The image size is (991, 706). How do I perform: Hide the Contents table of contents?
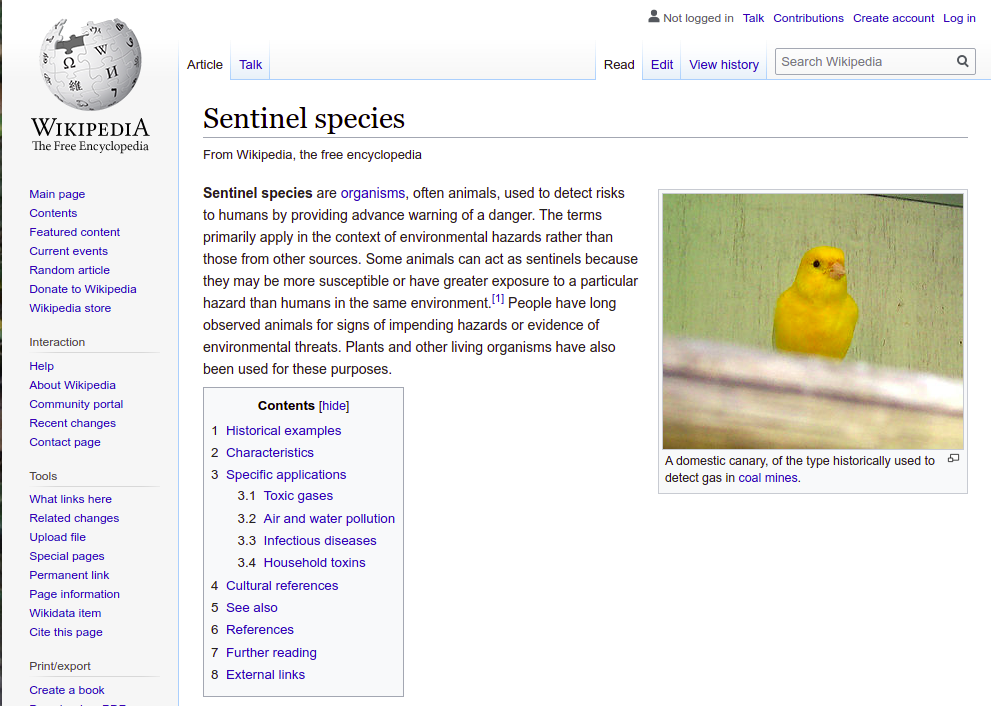pyautogui.click(x=334, y=406)
